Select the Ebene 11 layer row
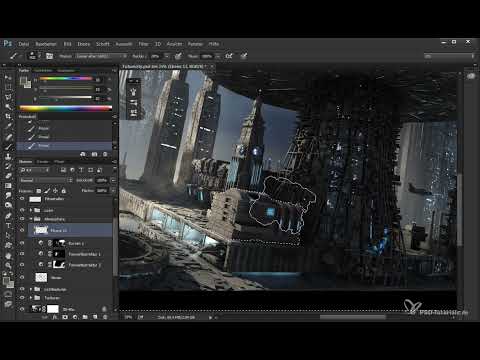The width and height of the screenshot is (480, 360). (70, 230)
